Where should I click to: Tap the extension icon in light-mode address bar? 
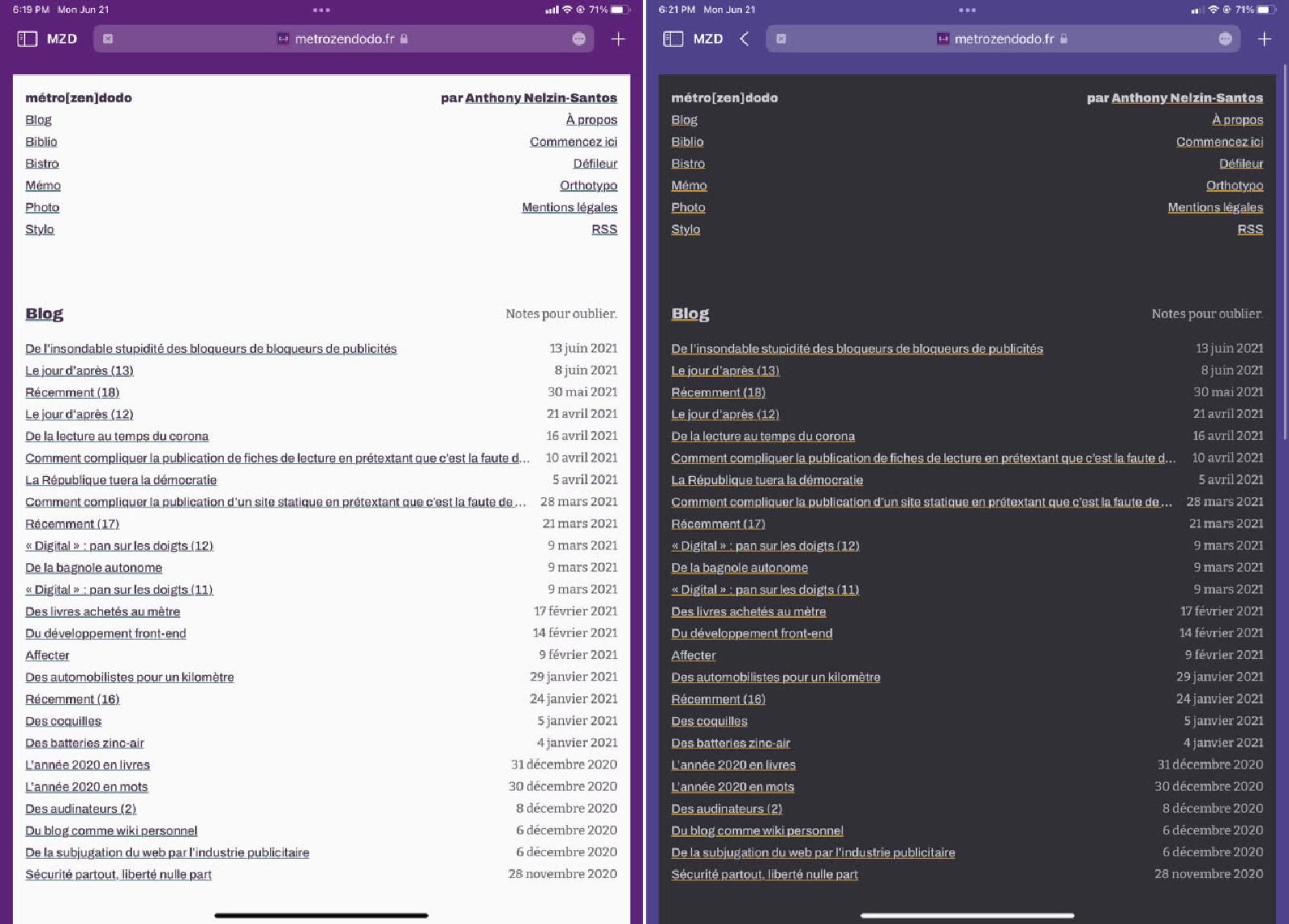tap(108, 39)
